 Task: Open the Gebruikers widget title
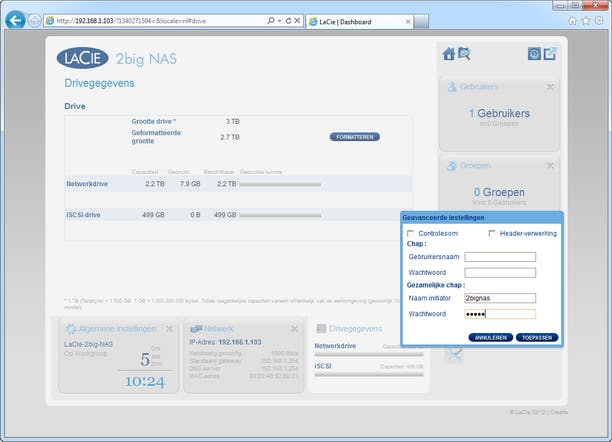point(479,87)
